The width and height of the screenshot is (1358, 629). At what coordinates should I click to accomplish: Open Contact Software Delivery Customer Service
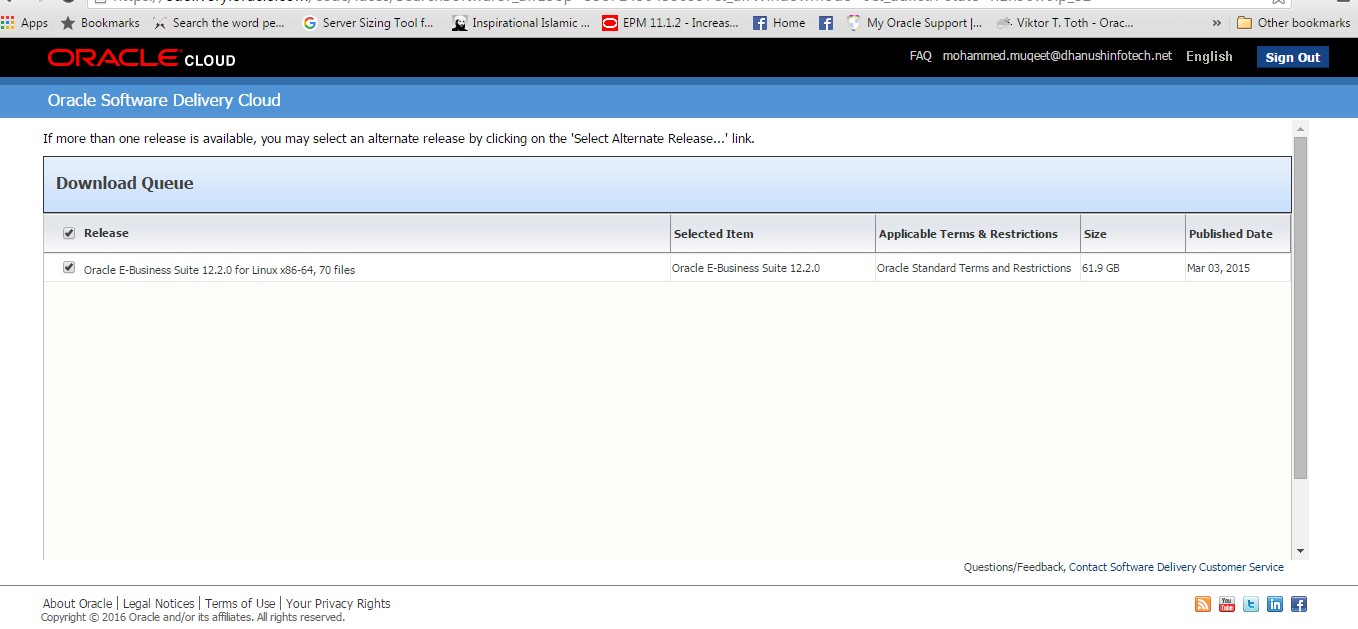[x=1175, y=567]
